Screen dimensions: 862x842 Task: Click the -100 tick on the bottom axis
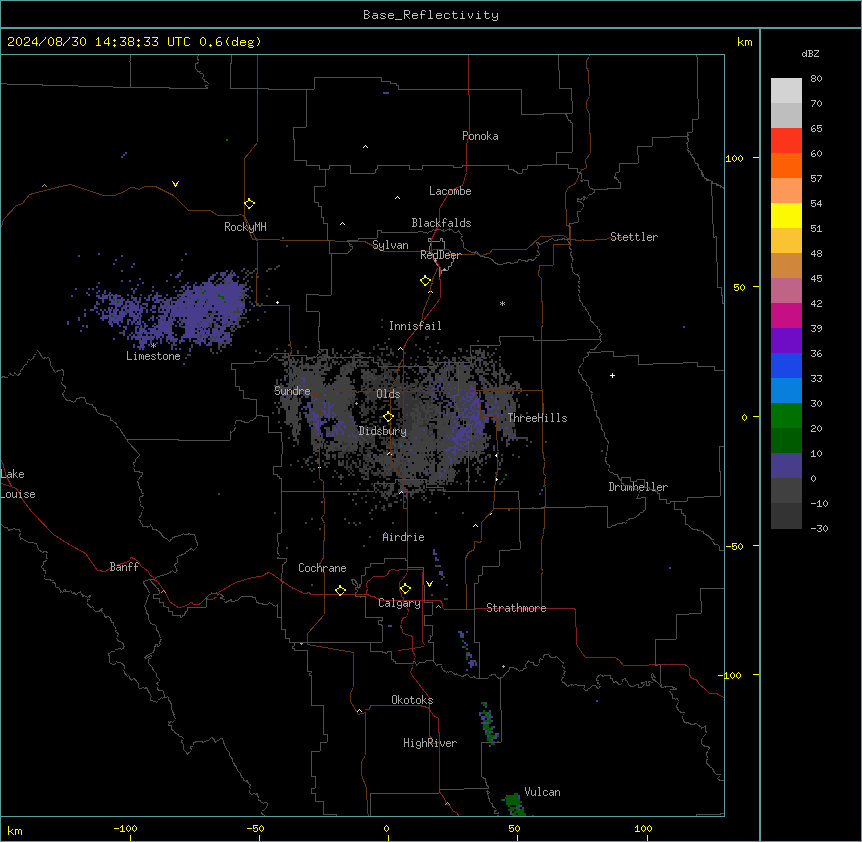coord(126,828)
